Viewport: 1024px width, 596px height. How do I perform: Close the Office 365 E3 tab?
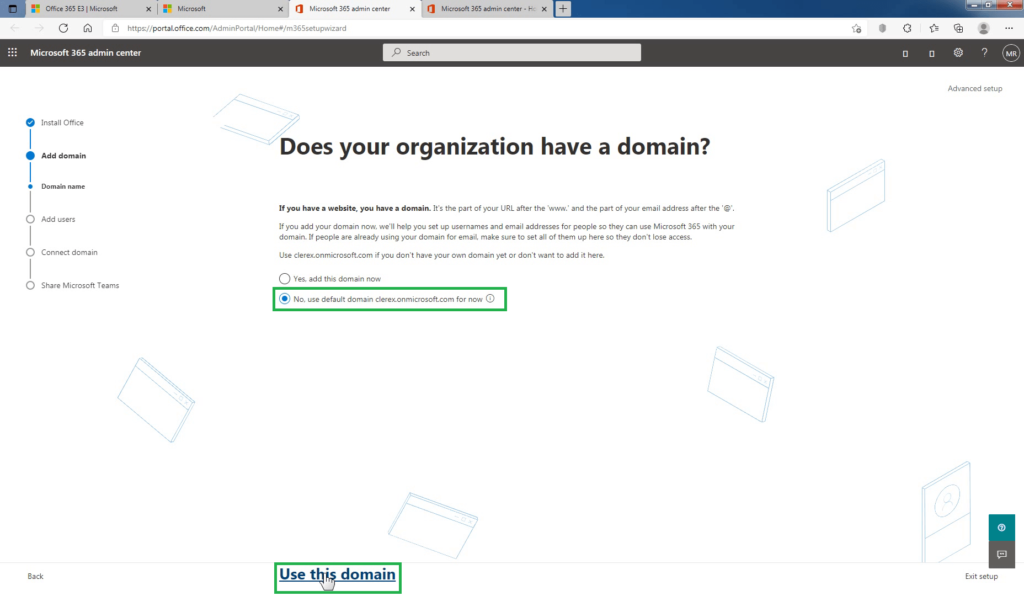coord(148,9)
